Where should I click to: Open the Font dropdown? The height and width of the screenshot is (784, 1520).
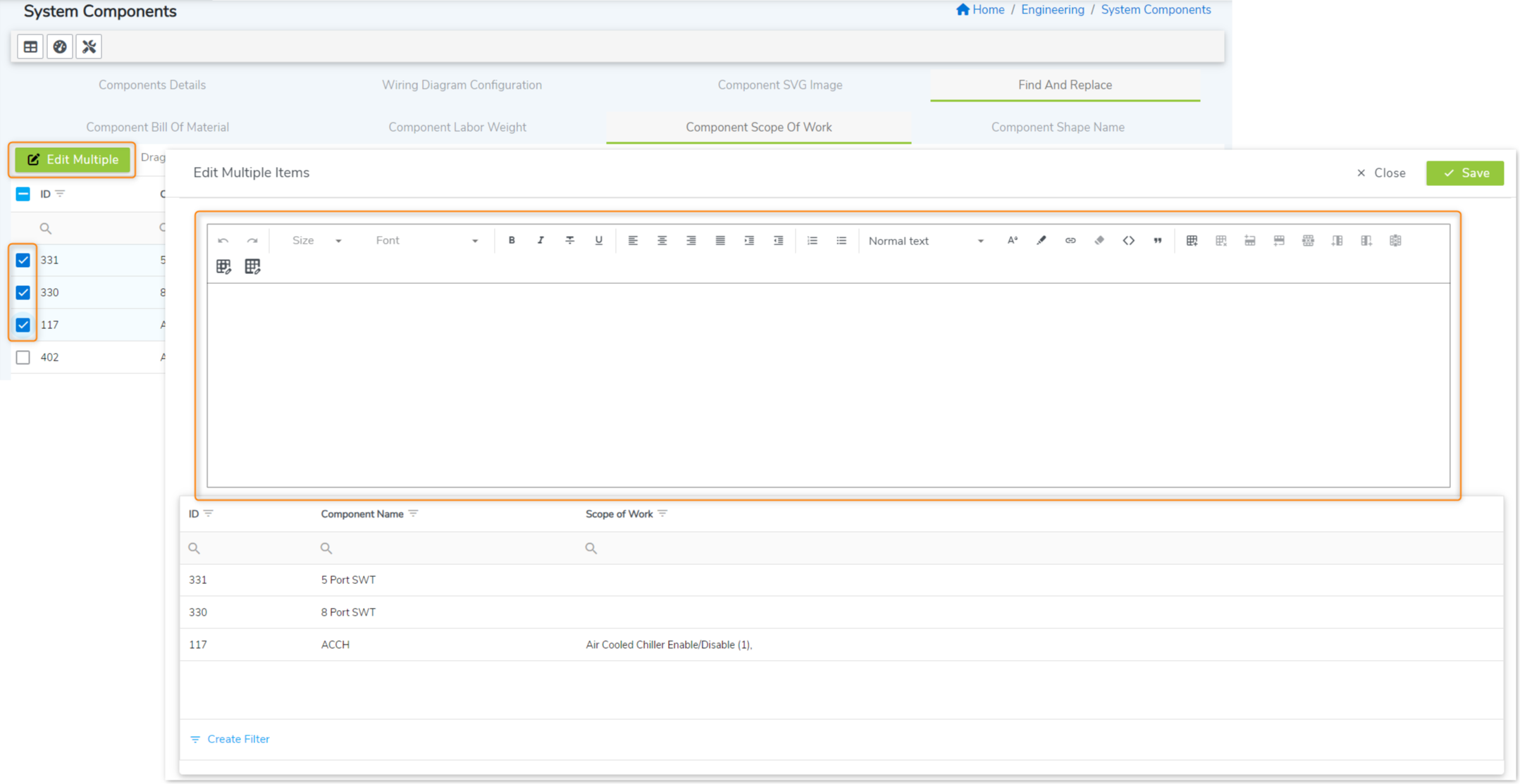pyautogui.click(x=426, y=240)
